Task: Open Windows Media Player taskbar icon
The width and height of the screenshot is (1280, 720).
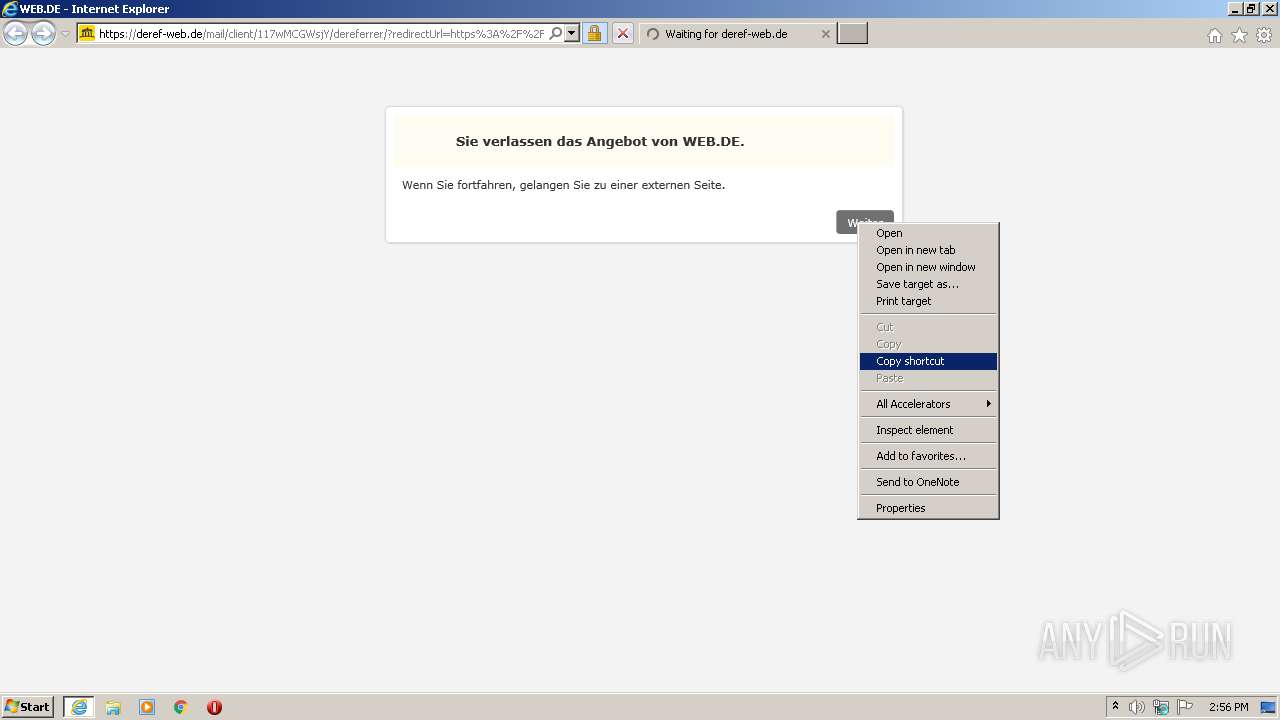Action: 147,707
